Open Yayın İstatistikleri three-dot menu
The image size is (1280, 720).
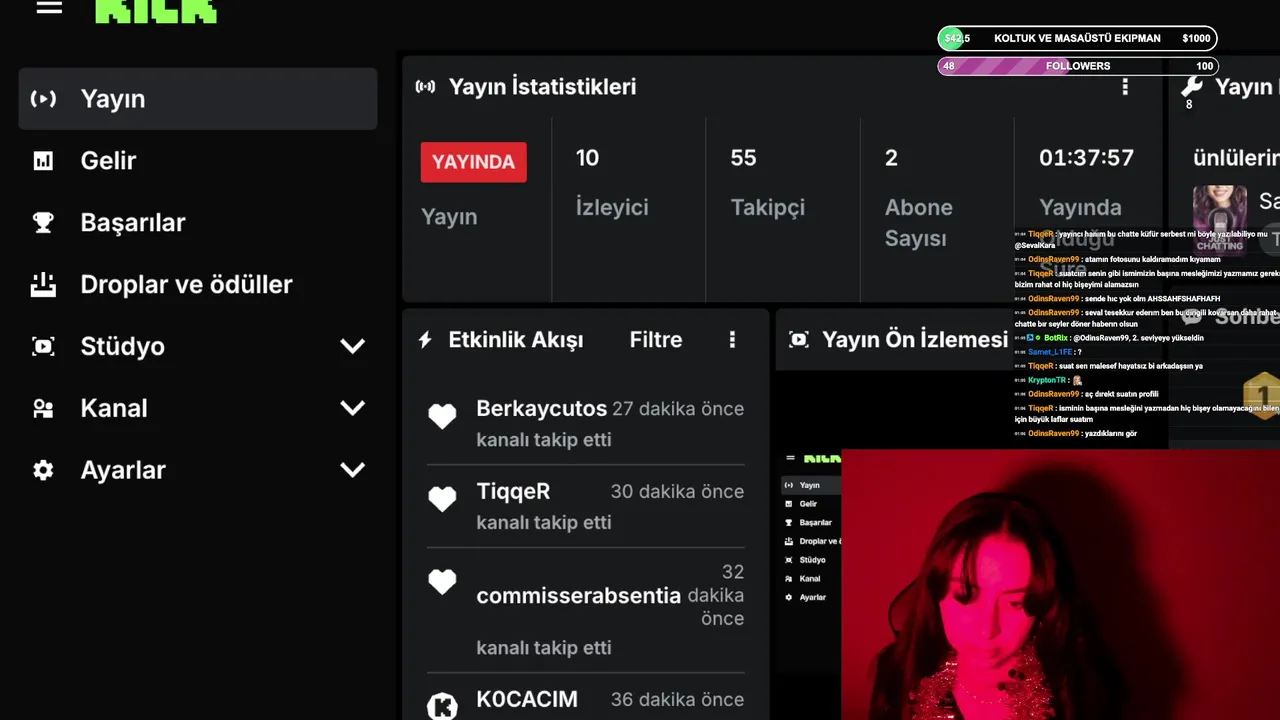1125,87
